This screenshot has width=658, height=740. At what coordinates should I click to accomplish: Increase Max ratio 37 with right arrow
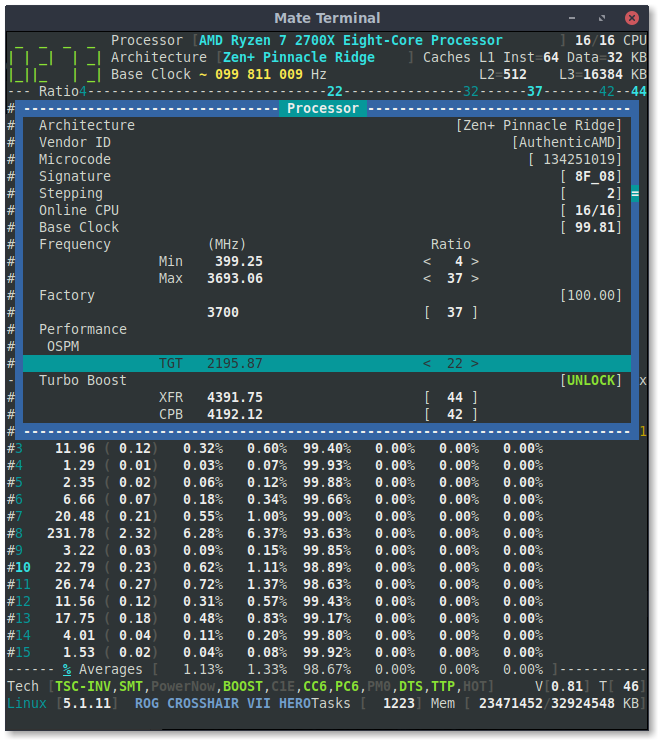click(475, 278)
